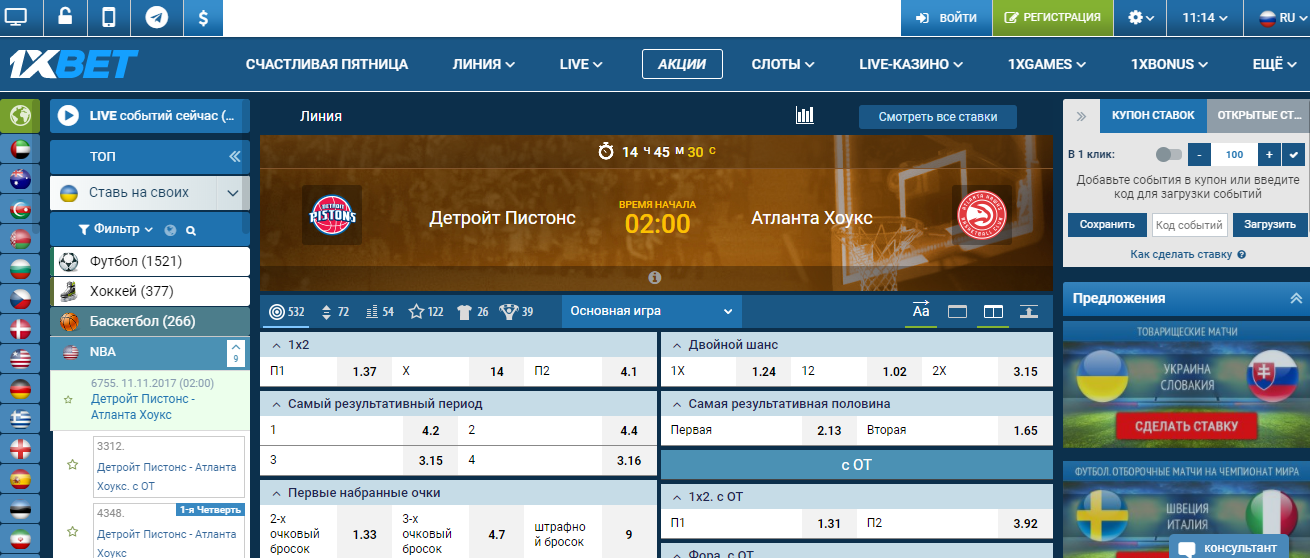Click the sidebar search magnifier icon
Screen dimensions: 1310x558
191,230
